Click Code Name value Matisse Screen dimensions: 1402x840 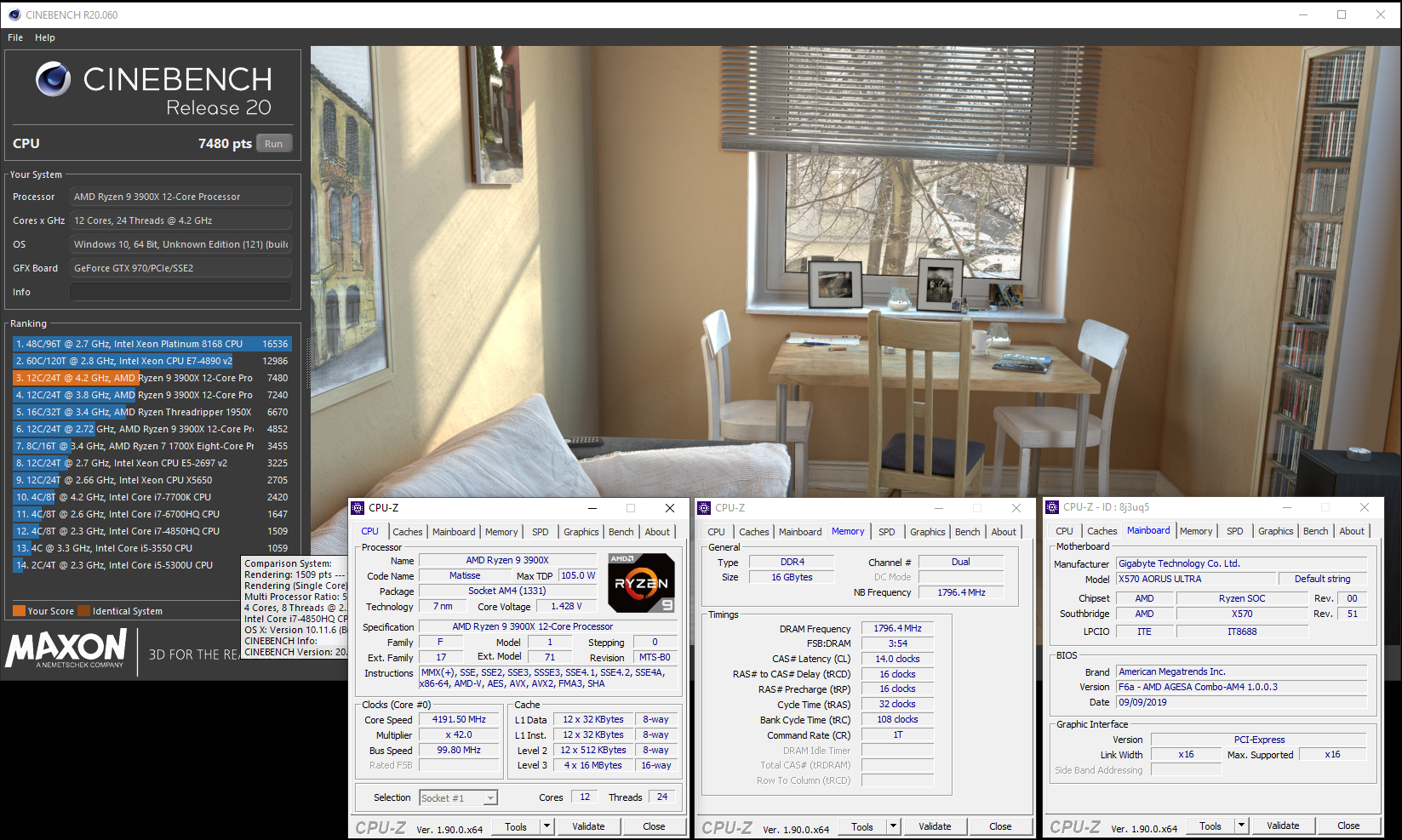pos(465,575)
